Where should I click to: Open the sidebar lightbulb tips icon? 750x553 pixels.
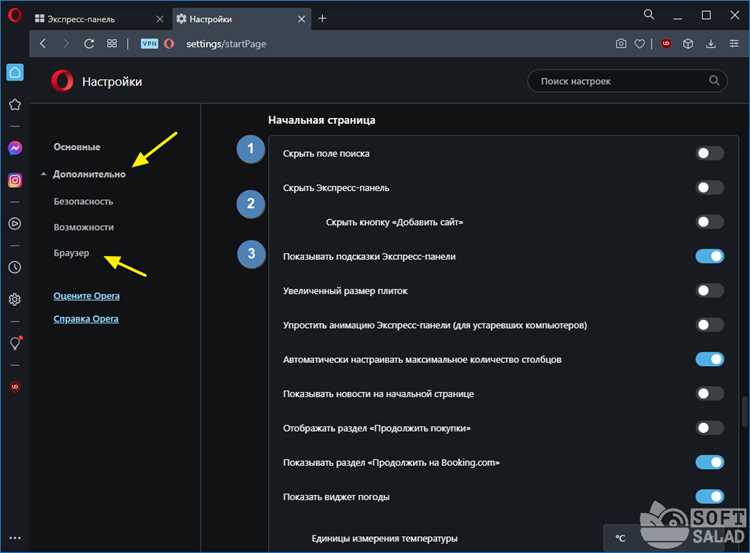click(16, 343)
